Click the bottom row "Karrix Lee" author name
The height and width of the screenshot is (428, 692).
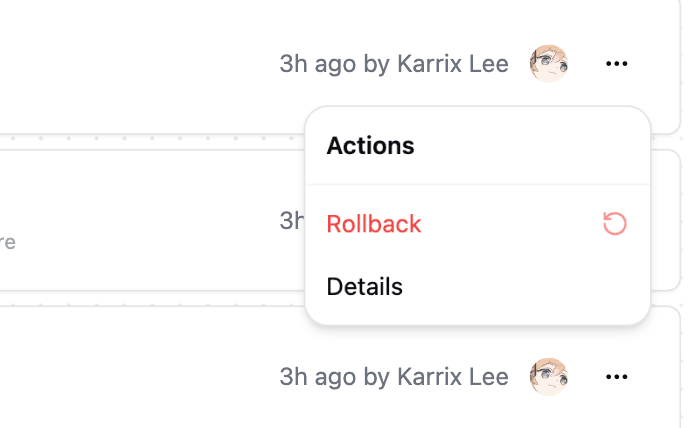(x=452, y=377)
